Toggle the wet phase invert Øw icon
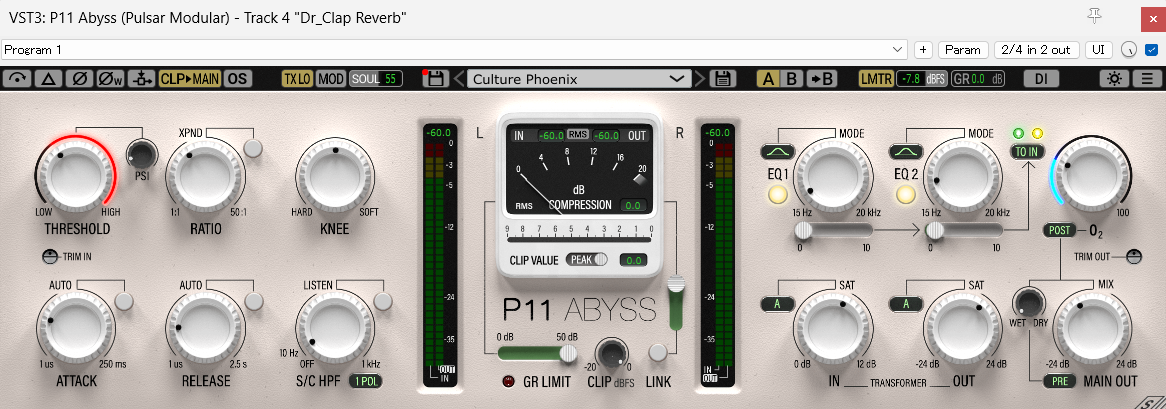Image resolution: width=1166 pixels, height=409 pixels. 111,79
